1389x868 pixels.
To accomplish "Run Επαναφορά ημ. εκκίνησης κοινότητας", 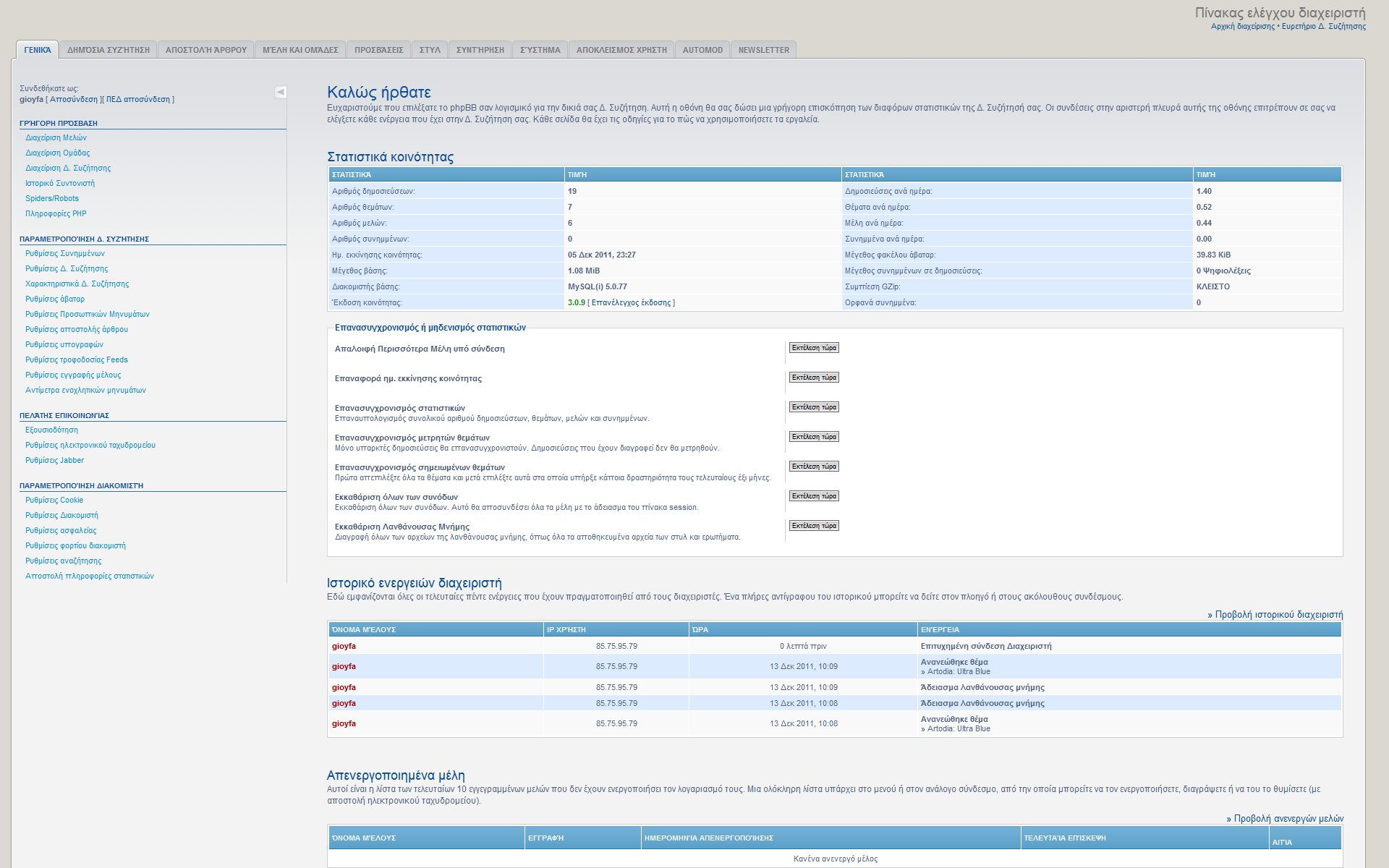I will click(814, 378).
